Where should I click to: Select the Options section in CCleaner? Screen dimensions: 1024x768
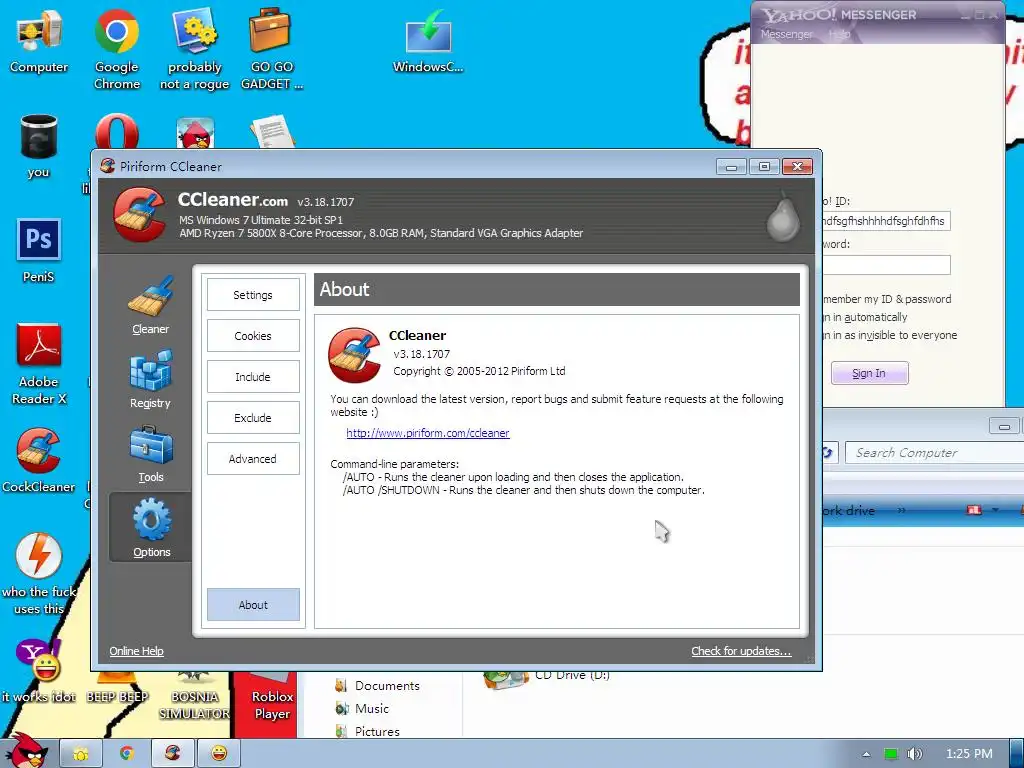point(151,528)
